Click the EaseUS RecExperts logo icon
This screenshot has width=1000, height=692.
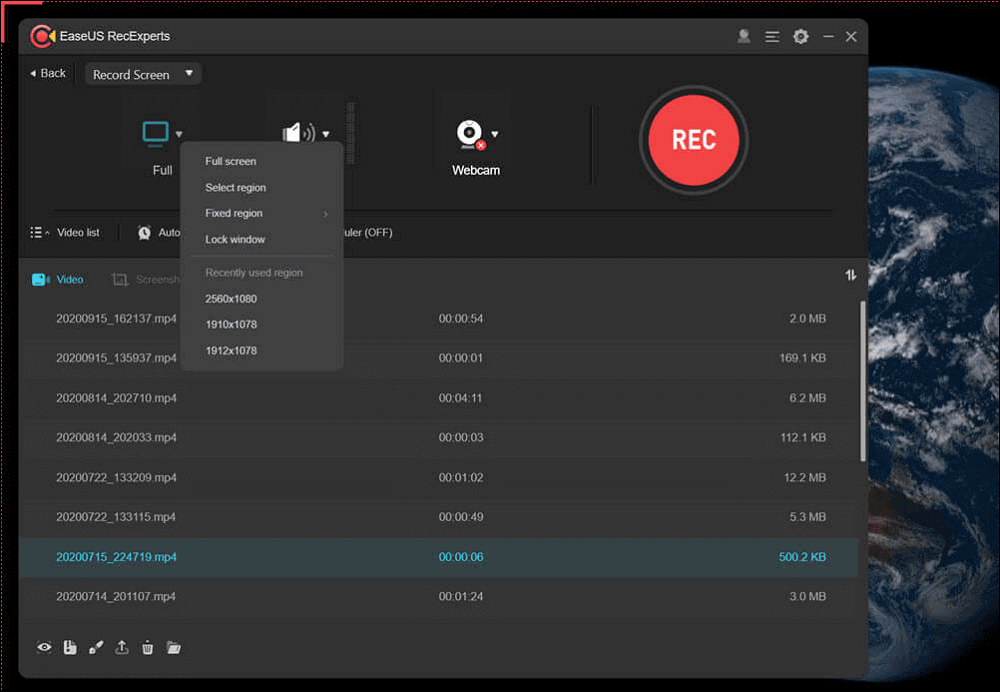(x=42, y=36)
